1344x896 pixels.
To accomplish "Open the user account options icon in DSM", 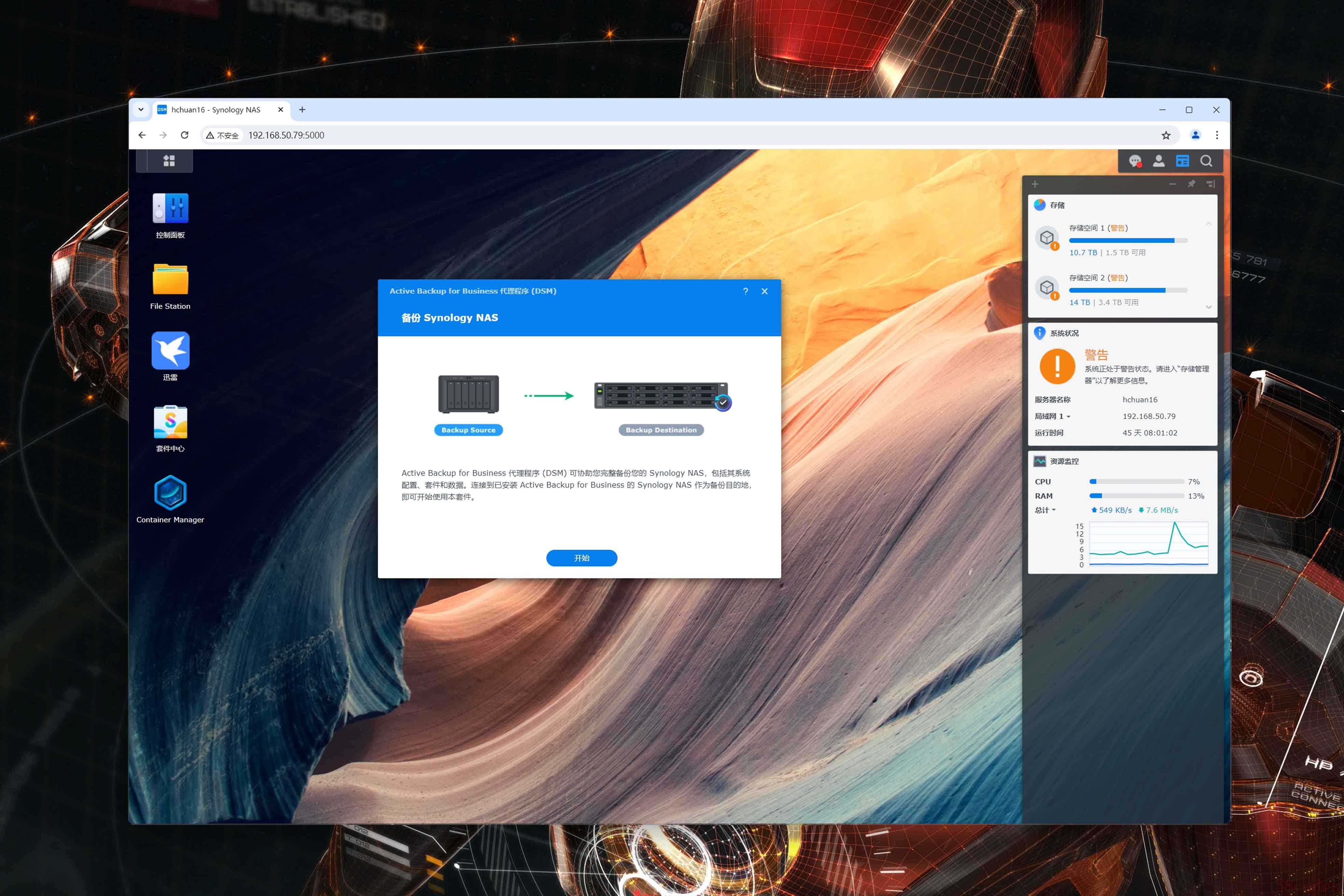I will pos(1159,161).
